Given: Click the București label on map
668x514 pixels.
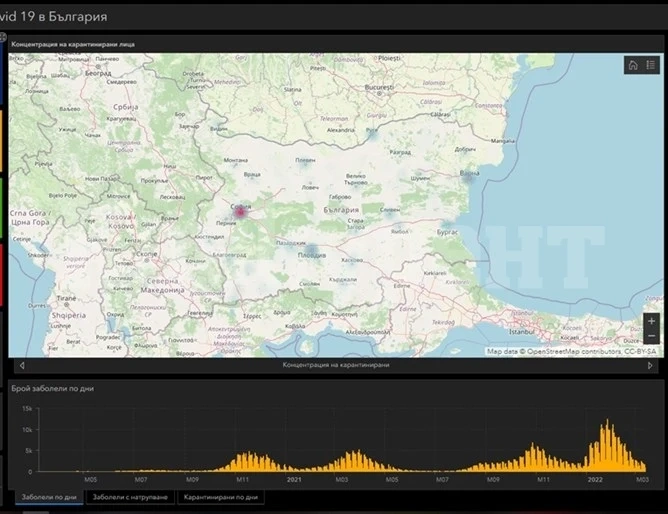Looking at the screenshot, I should click(379, 87).
